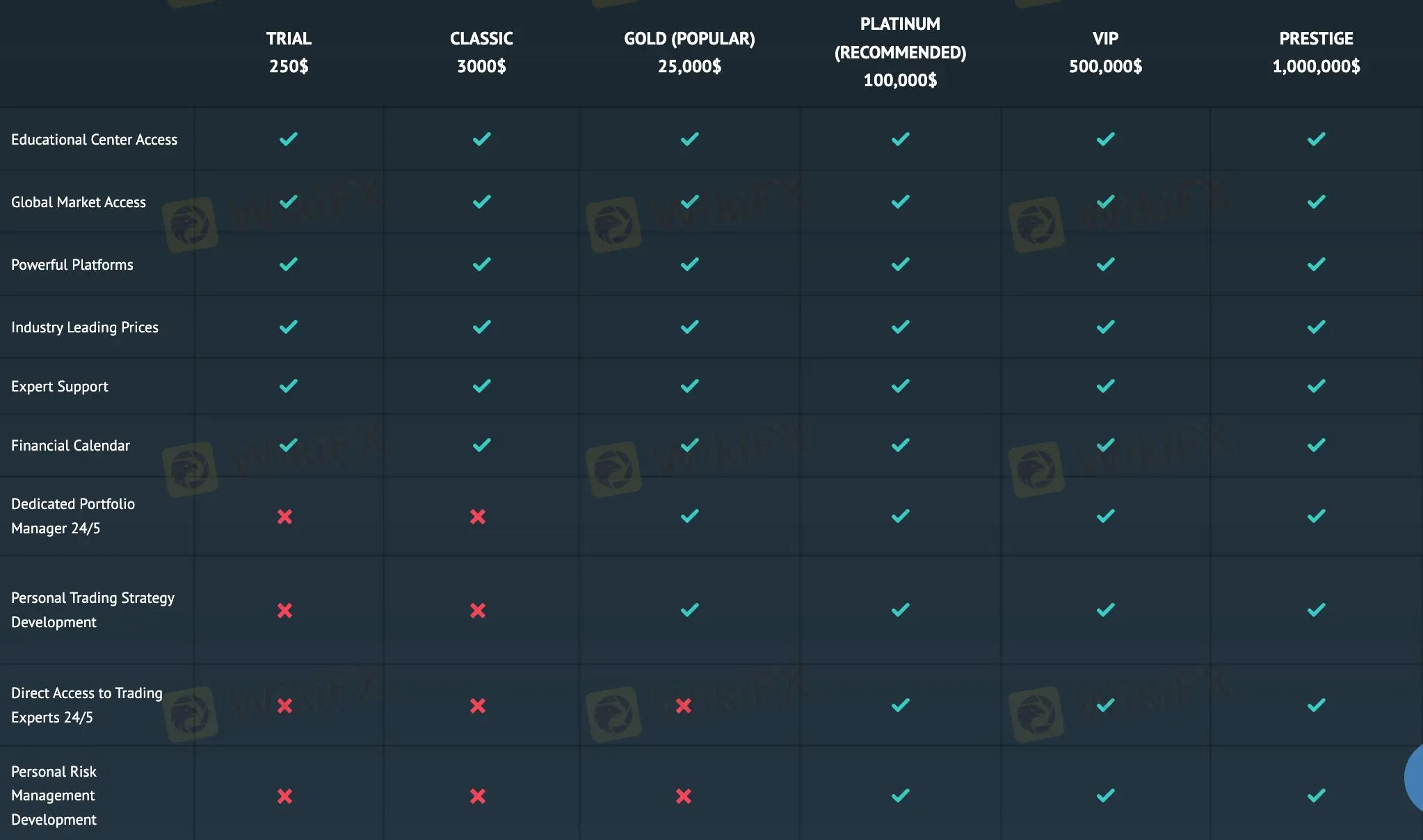Click the Educational Center Access row label

[x=95, y=140]
